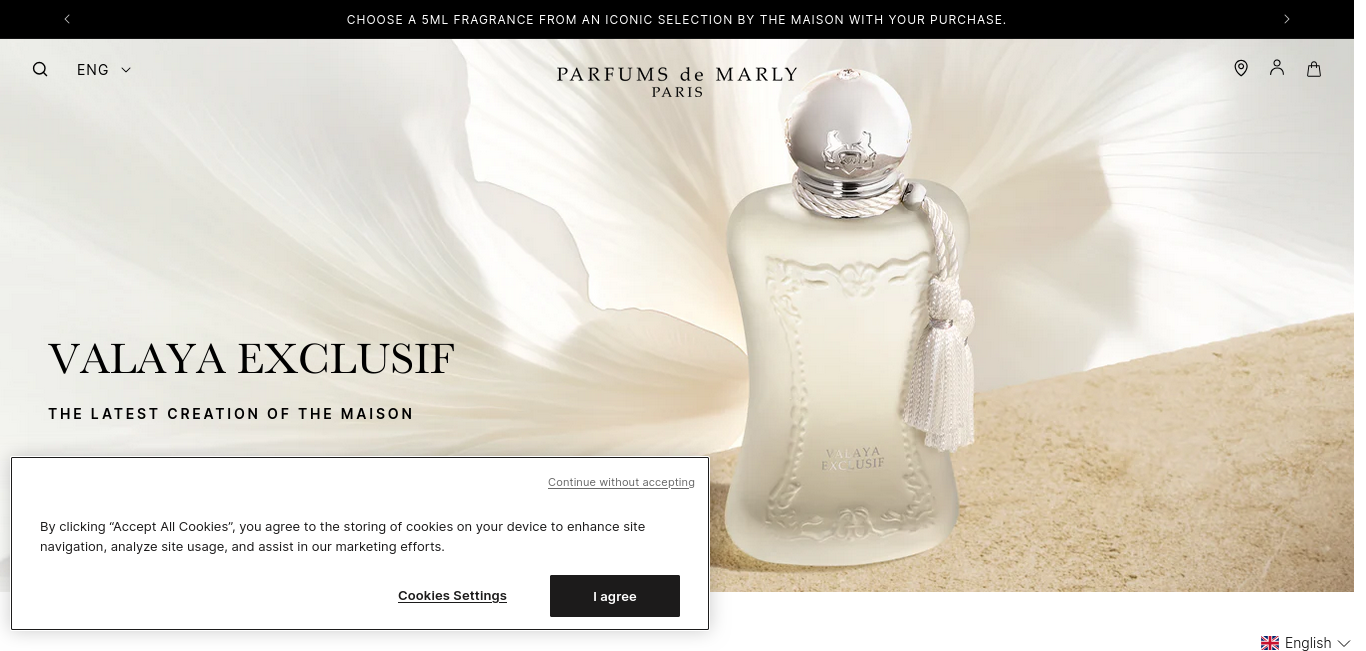1366x651 pixels.
Task: Open the shopping bag icon
Action: click(x=1314, y=68)
